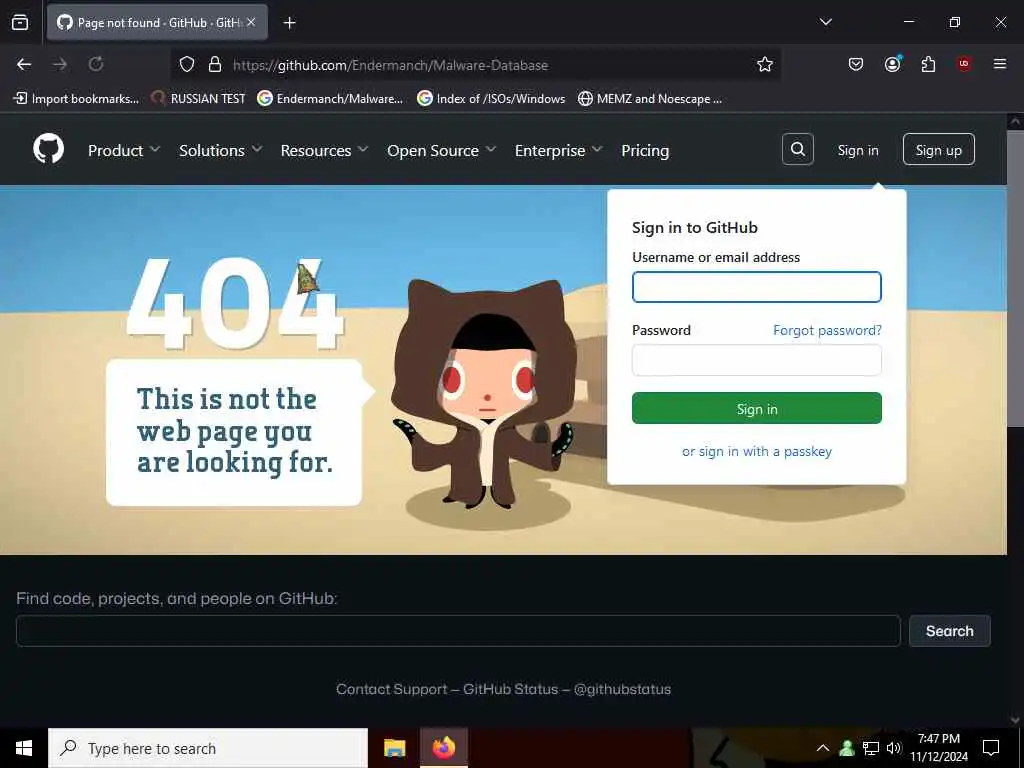Open the Firefox account icon
The width and height of the screenshot is (1024, 768).
click(892, 64)
